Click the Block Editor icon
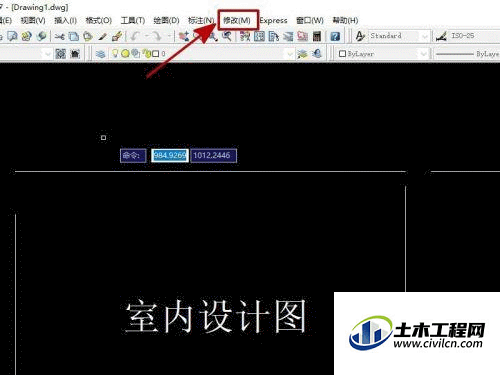This screenshot has width=500, height=375. (x=117, y=36)
